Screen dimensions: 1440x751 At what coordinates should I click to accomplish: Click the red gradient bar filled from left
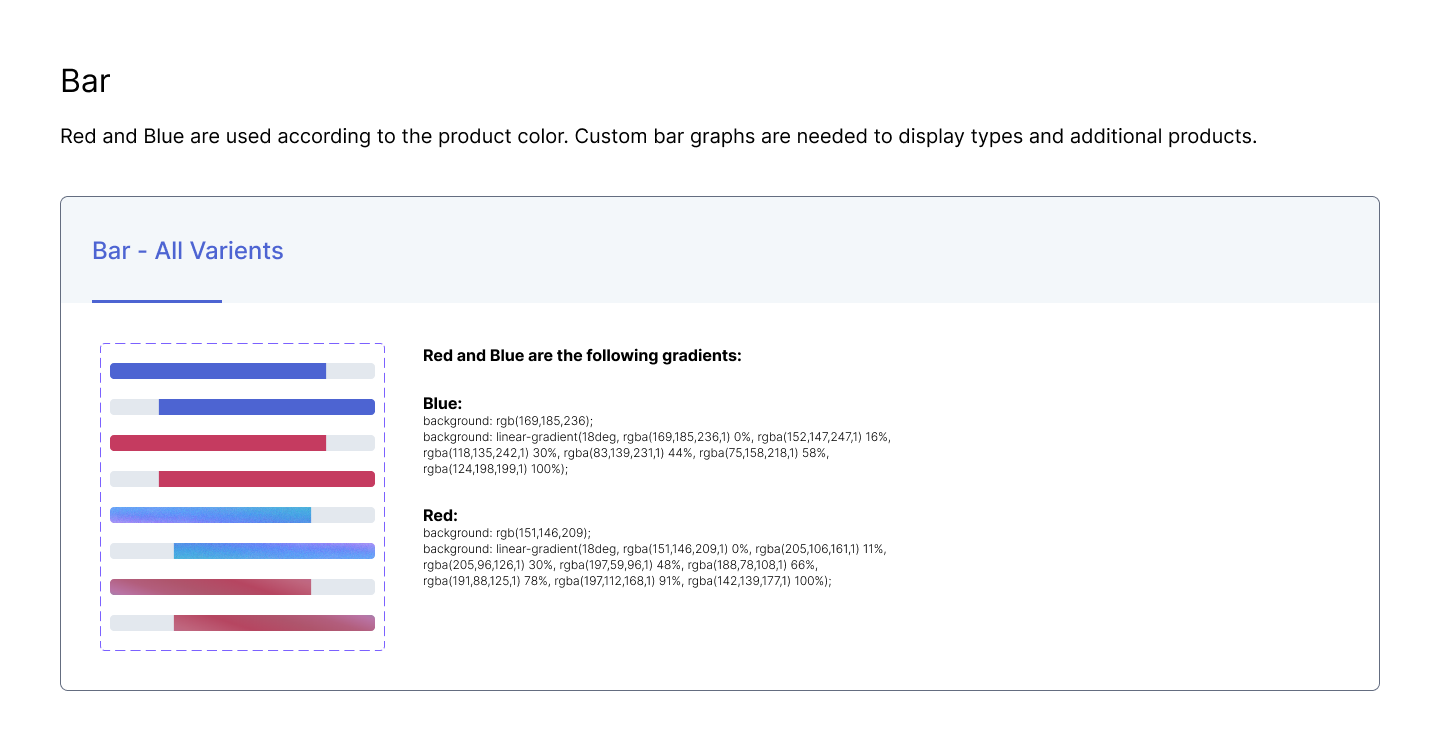coord(210,587)
